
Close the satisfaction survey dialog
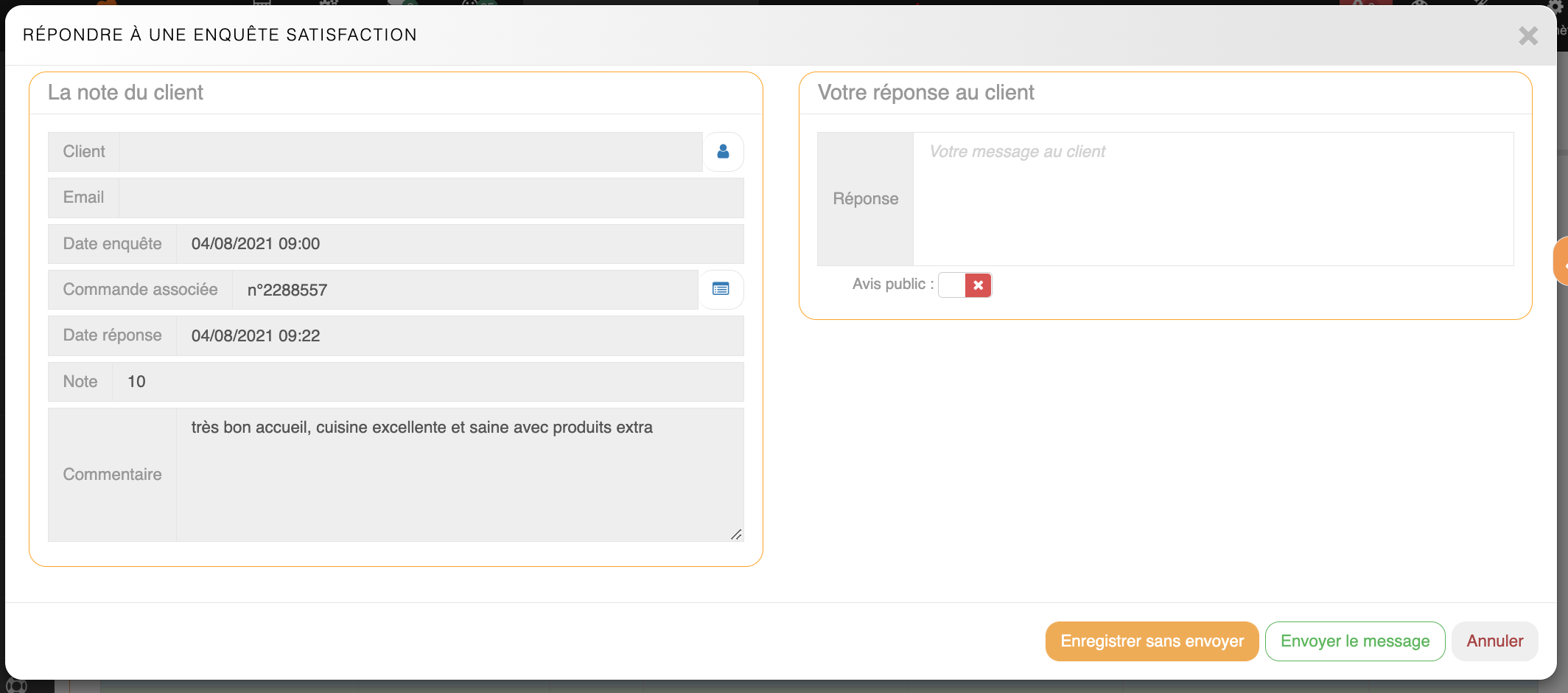pos(1527,35)
